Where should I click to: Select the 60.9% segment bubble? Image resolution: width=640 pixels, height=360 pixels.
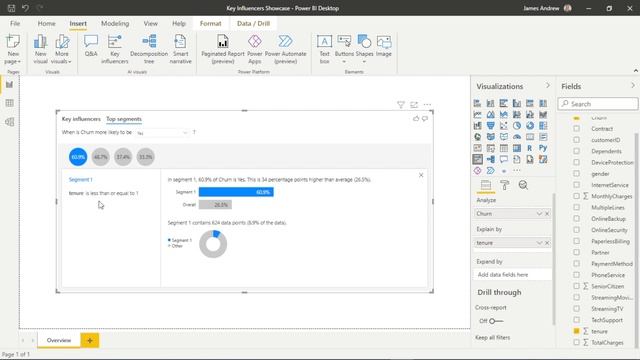[78, 157]
